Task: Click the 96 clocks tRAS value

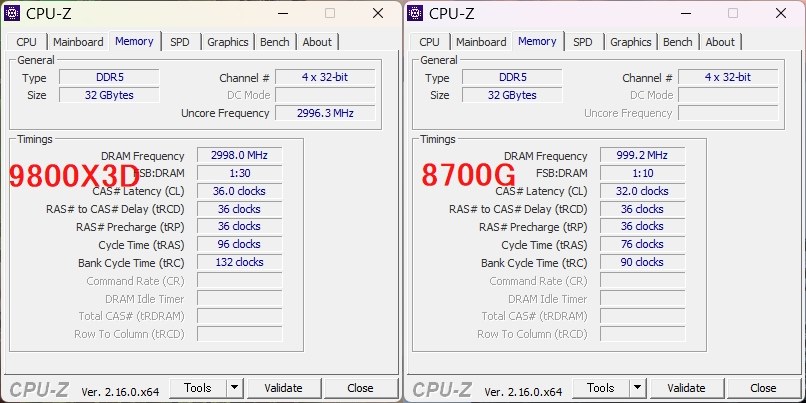Action: pyautogui.click(x=240, y=244)
